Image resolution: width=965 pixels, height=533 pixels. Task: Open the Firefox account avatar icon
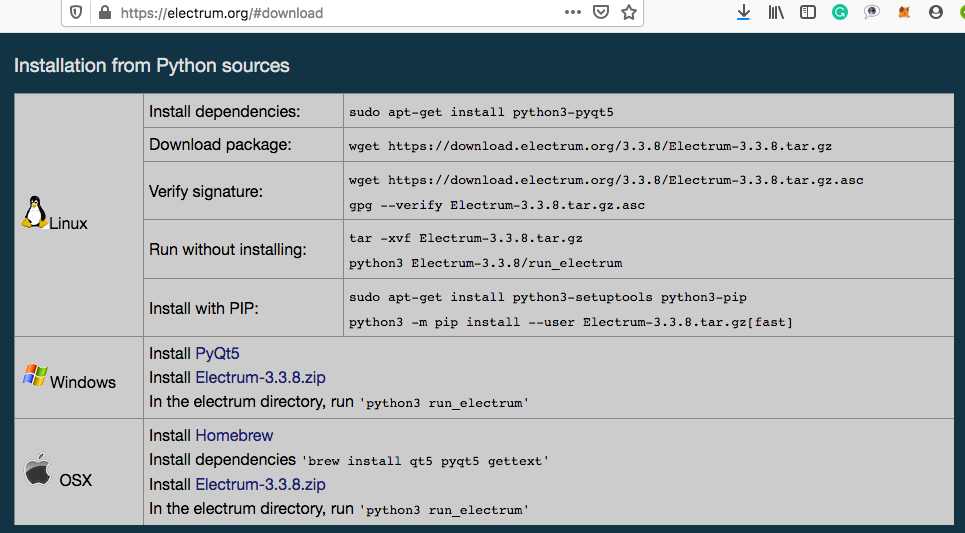[x=935, y=12]
